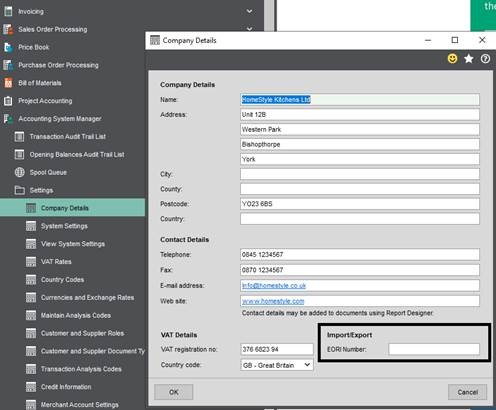Image resolution: width=496 pixels, height=410 pixels.
Task: Click the VAT registration no field
Action: (277, 349)
